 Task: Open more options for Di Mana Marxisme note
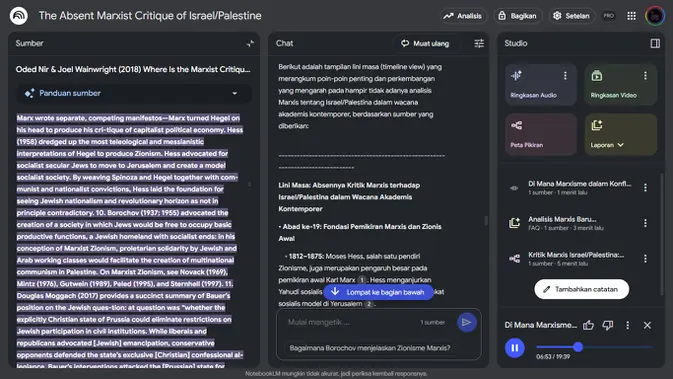[645, 188]
